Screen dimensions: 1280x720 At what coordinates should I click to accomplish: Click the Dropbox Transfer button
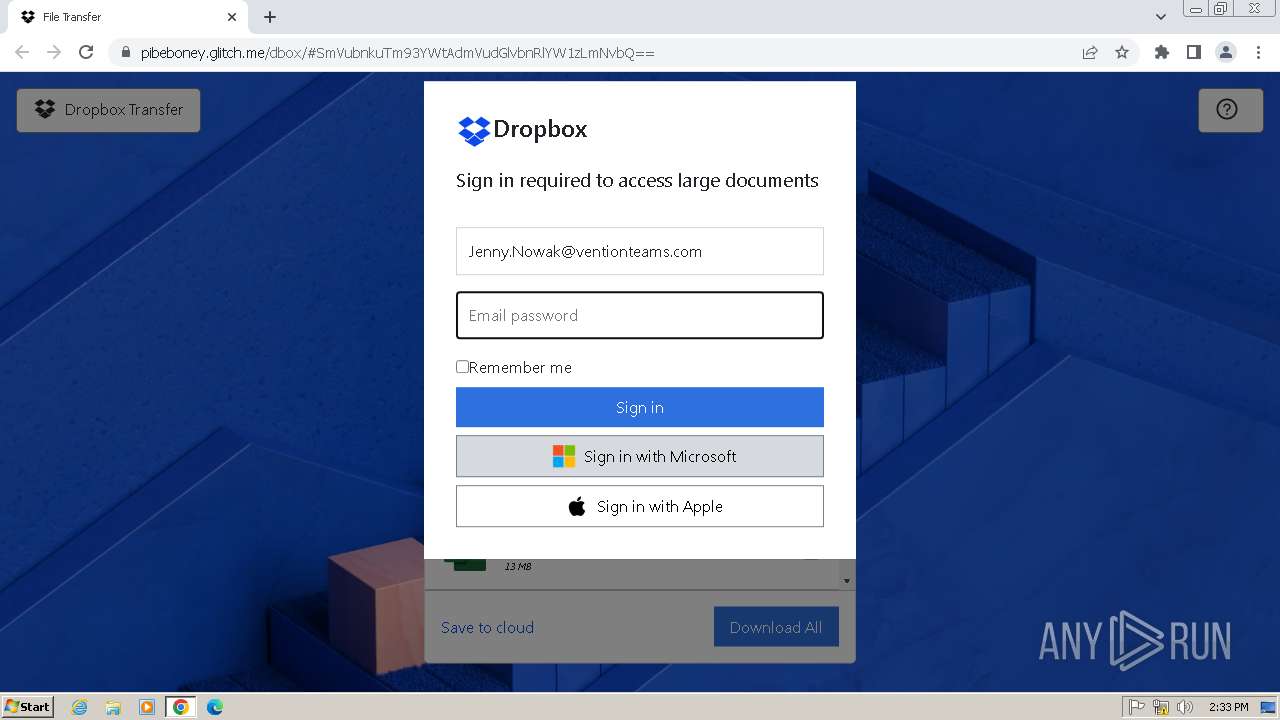click(108, 110)
